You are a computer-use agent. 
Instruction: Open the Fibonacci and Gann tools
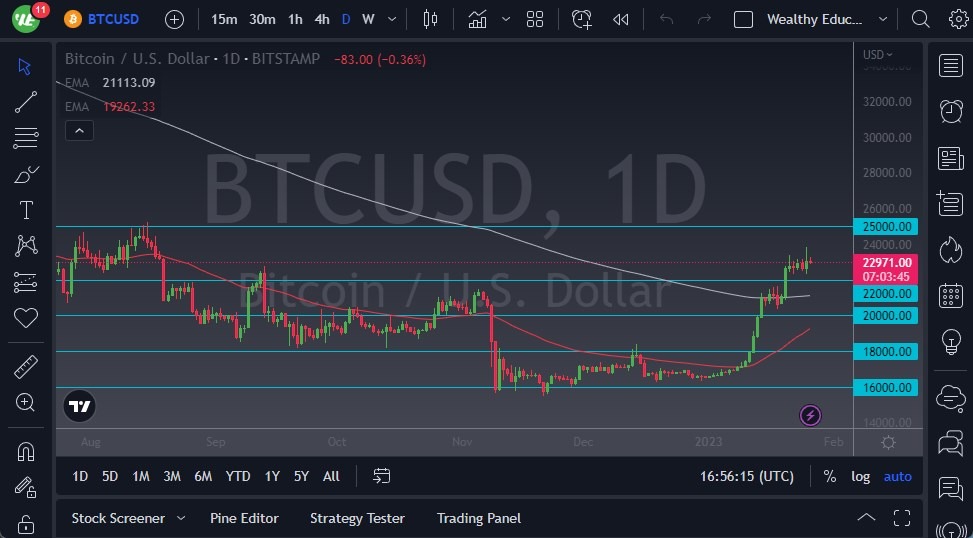25,138
